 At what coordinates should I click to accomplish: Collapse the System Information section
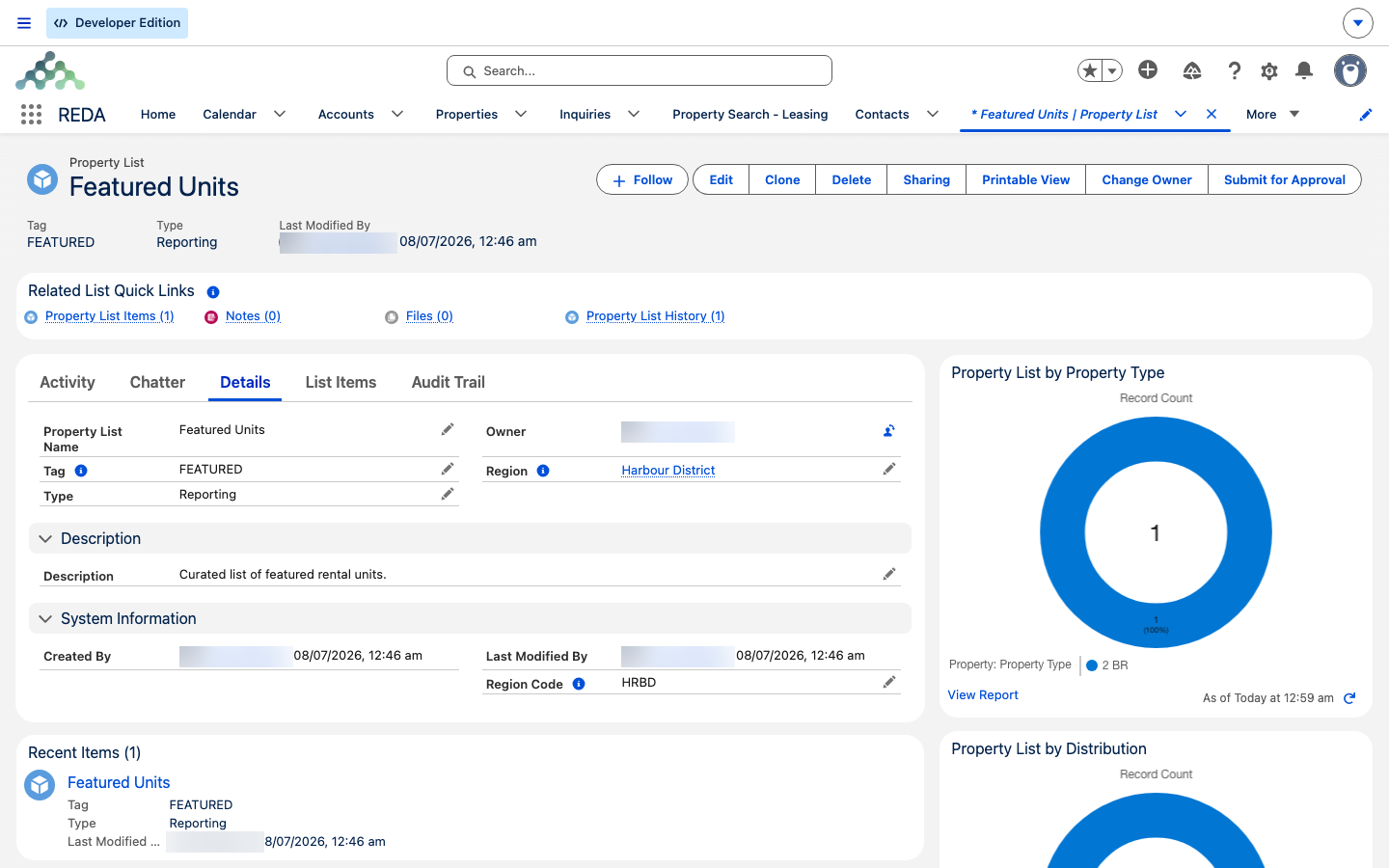pos(45,618)
